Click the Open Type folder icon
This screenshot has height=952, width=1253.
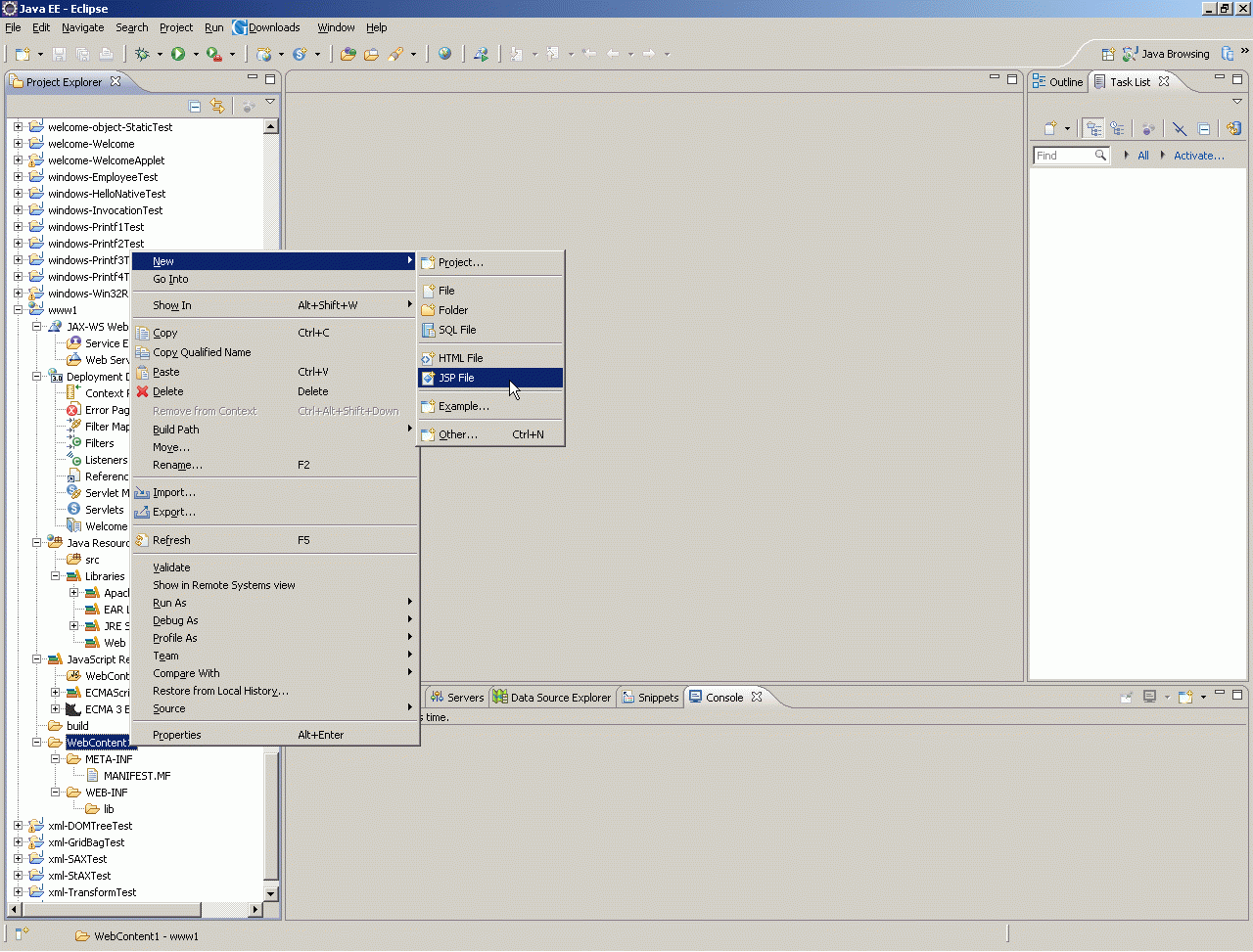coord(348,55)
